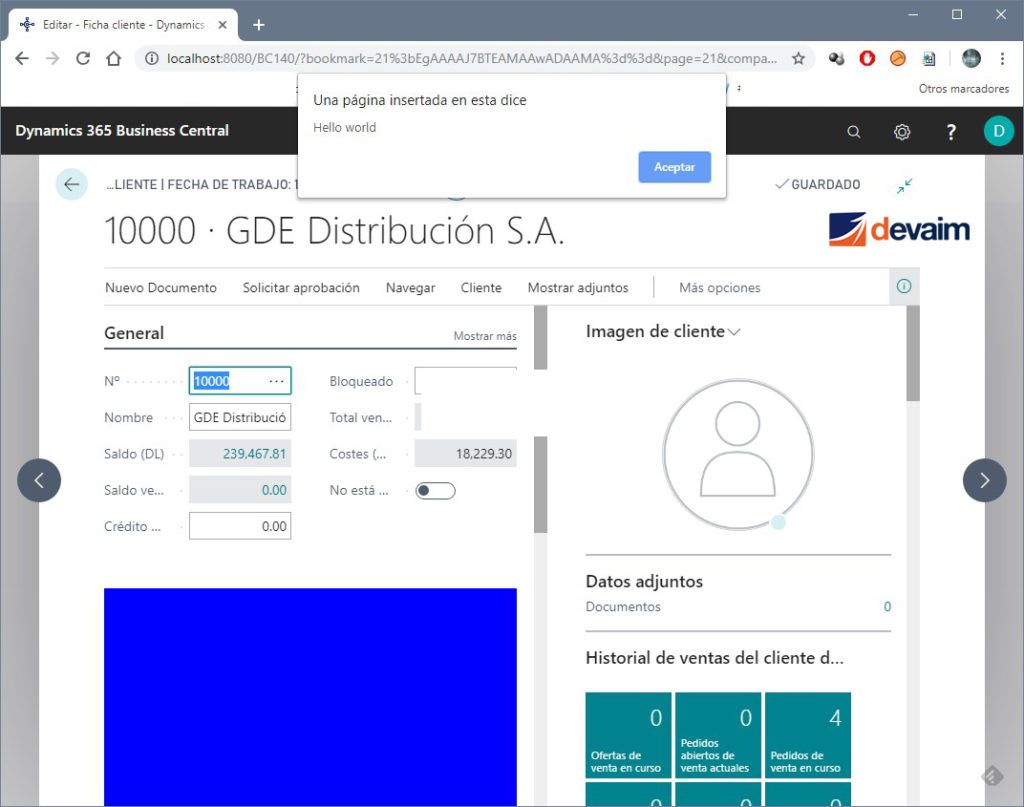Open the Business Central search magnifier

853,132
